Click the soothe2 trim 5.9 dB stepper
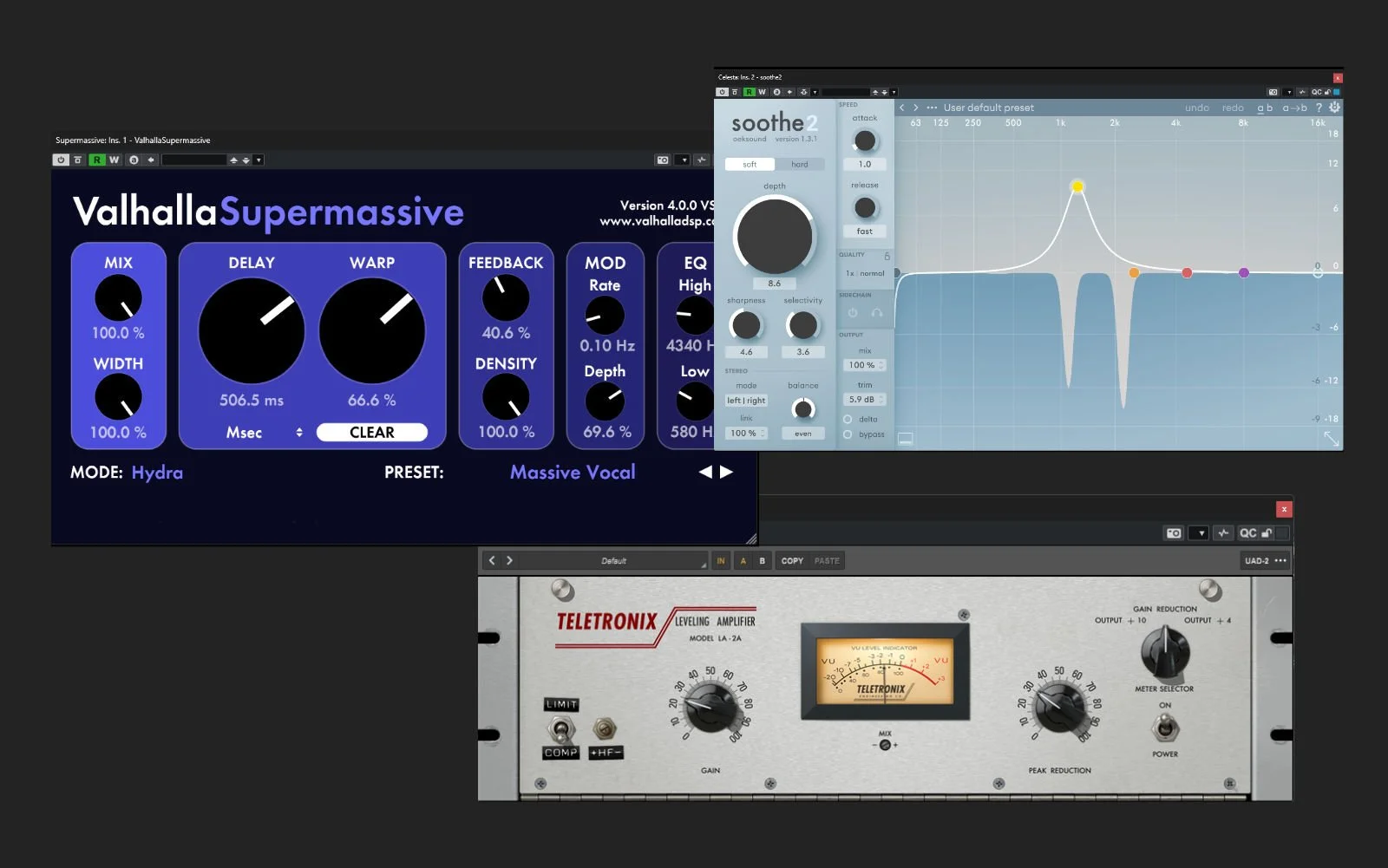The image size is (1388, 868). (x=865, y=400)
